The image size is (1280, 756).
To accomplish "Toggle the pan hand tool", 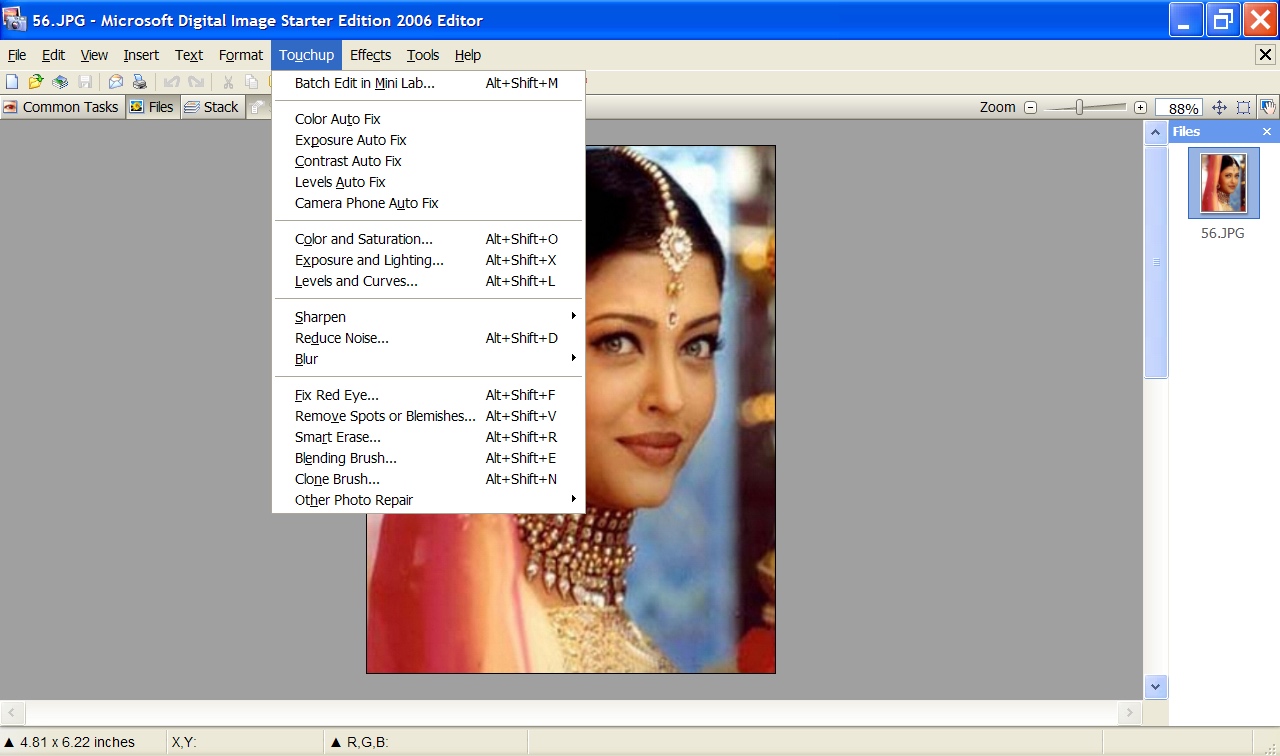I will (x=1267, y=107).
